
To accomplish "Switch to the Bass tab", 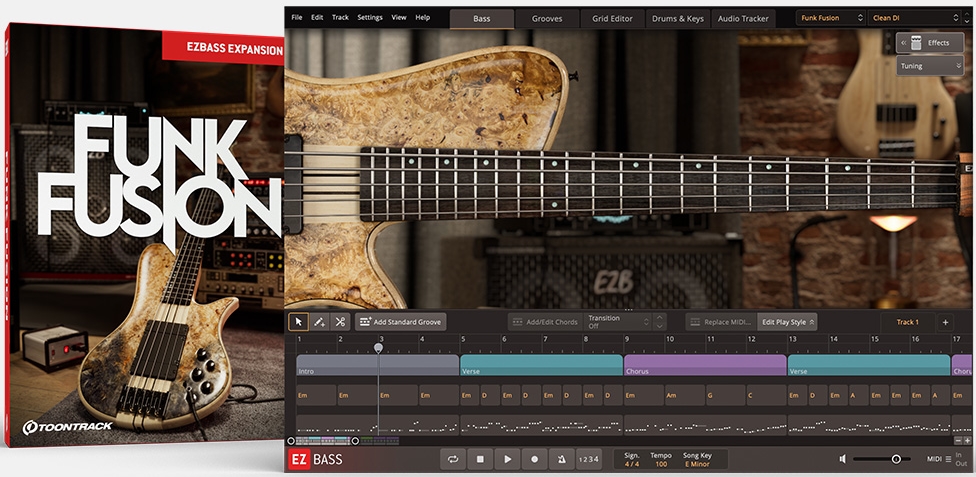I will [x=482, y=19].
